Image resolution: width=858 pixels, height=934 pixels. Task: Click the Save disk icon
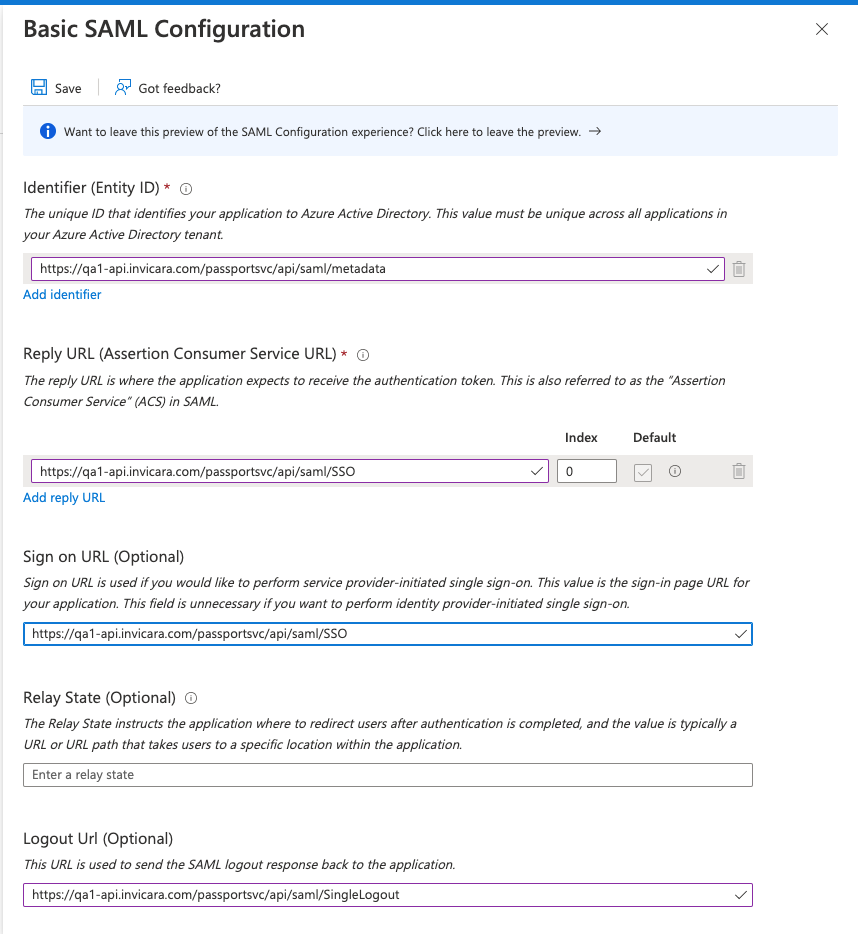tap(39, 88)
